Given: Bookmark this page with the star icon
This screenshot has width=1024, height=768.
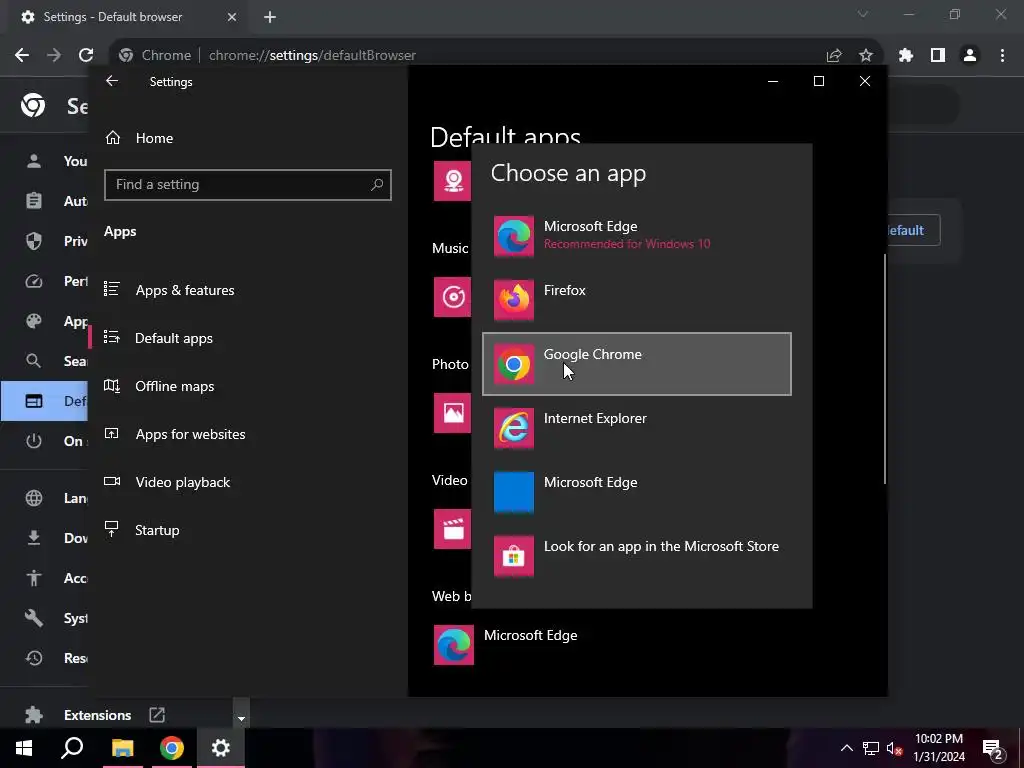Looking at the screenshot, I should (x=866, y=56).
